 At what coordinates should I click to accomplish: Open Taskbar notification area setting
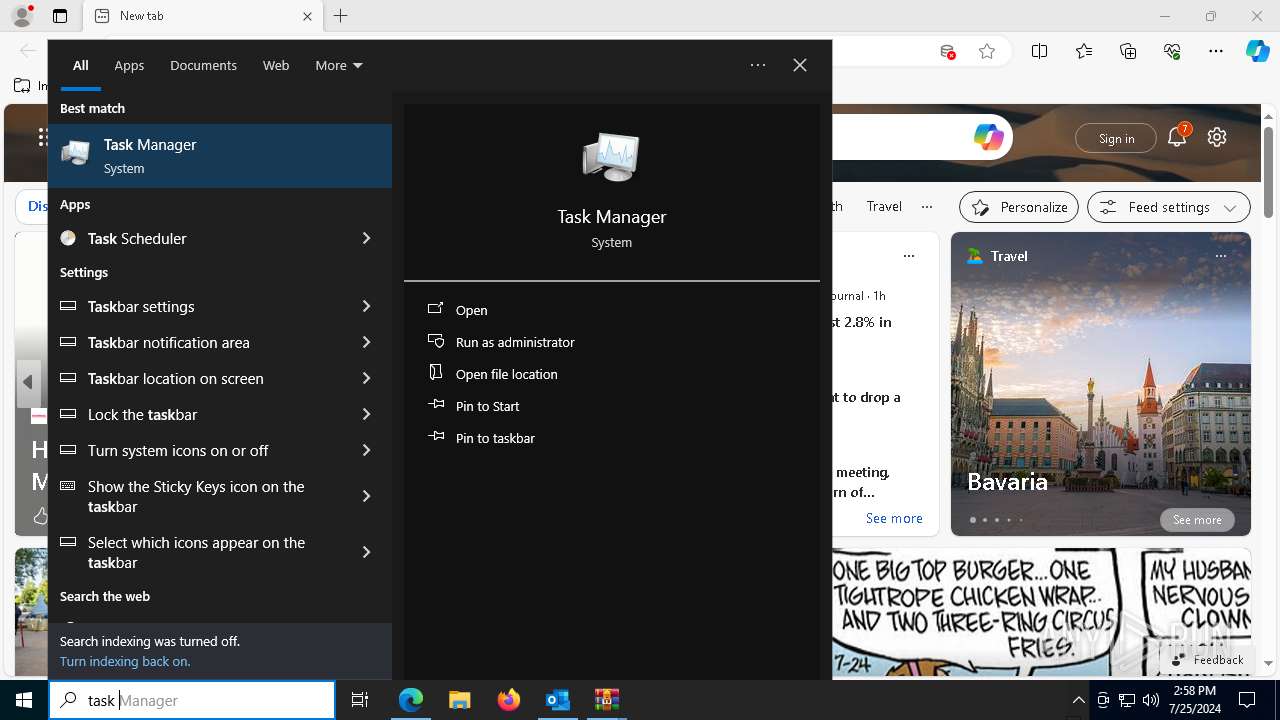[x=195, y=342]
